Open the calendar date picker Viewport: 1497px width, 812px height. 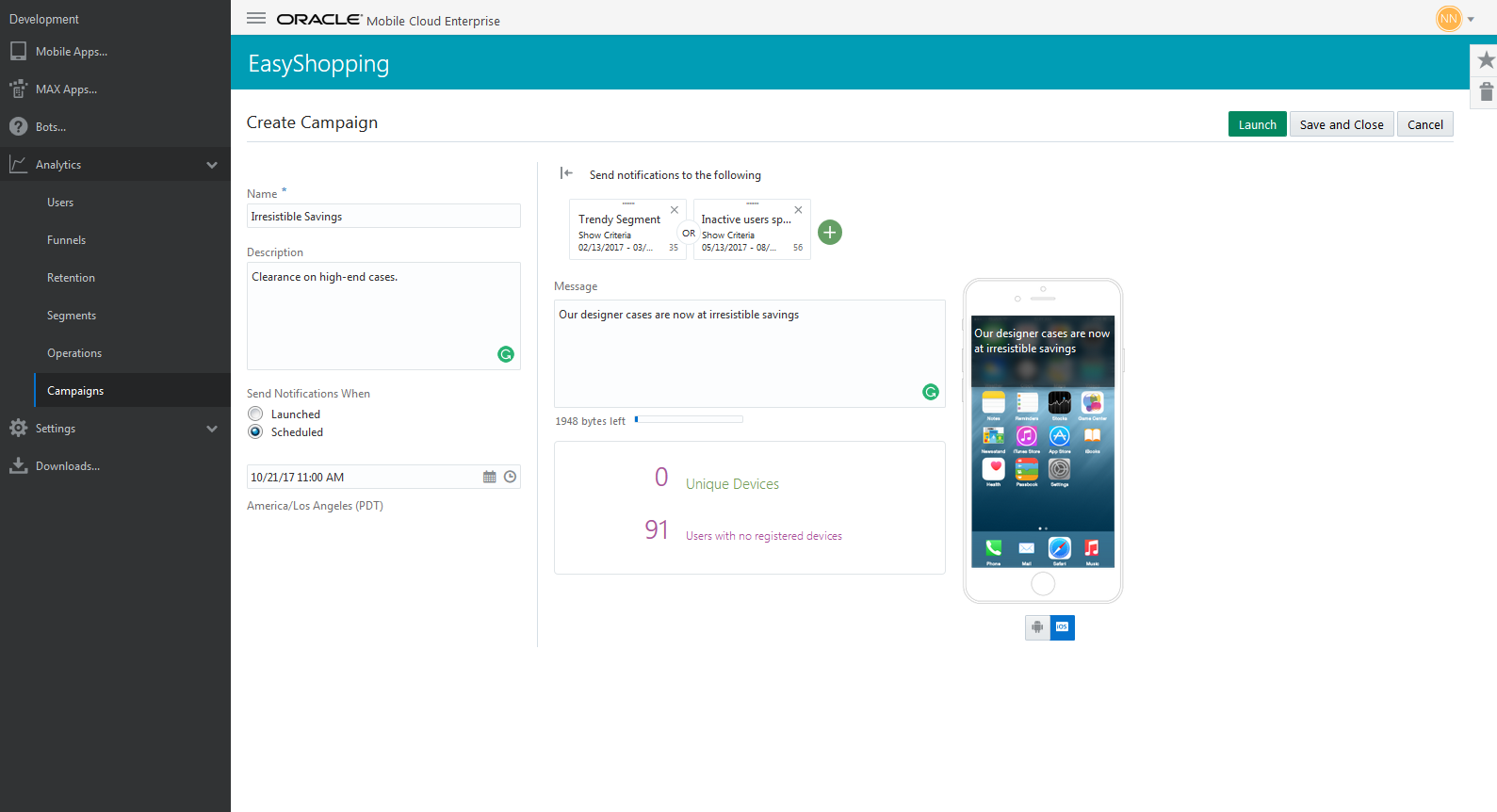(x=490, y=477)
